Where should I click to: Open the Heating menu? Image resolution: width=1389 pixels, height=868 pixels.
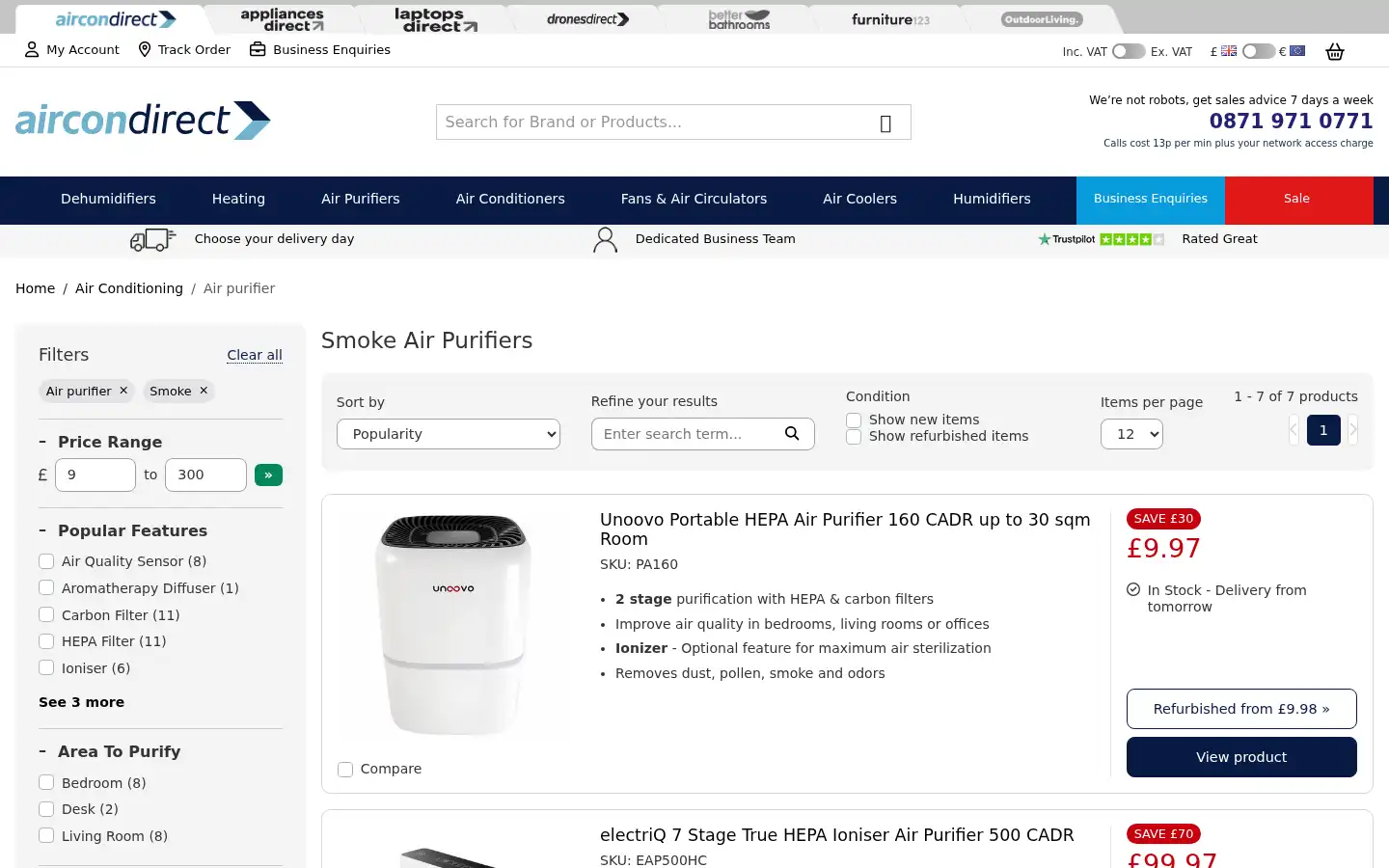[x=238, y=199]
